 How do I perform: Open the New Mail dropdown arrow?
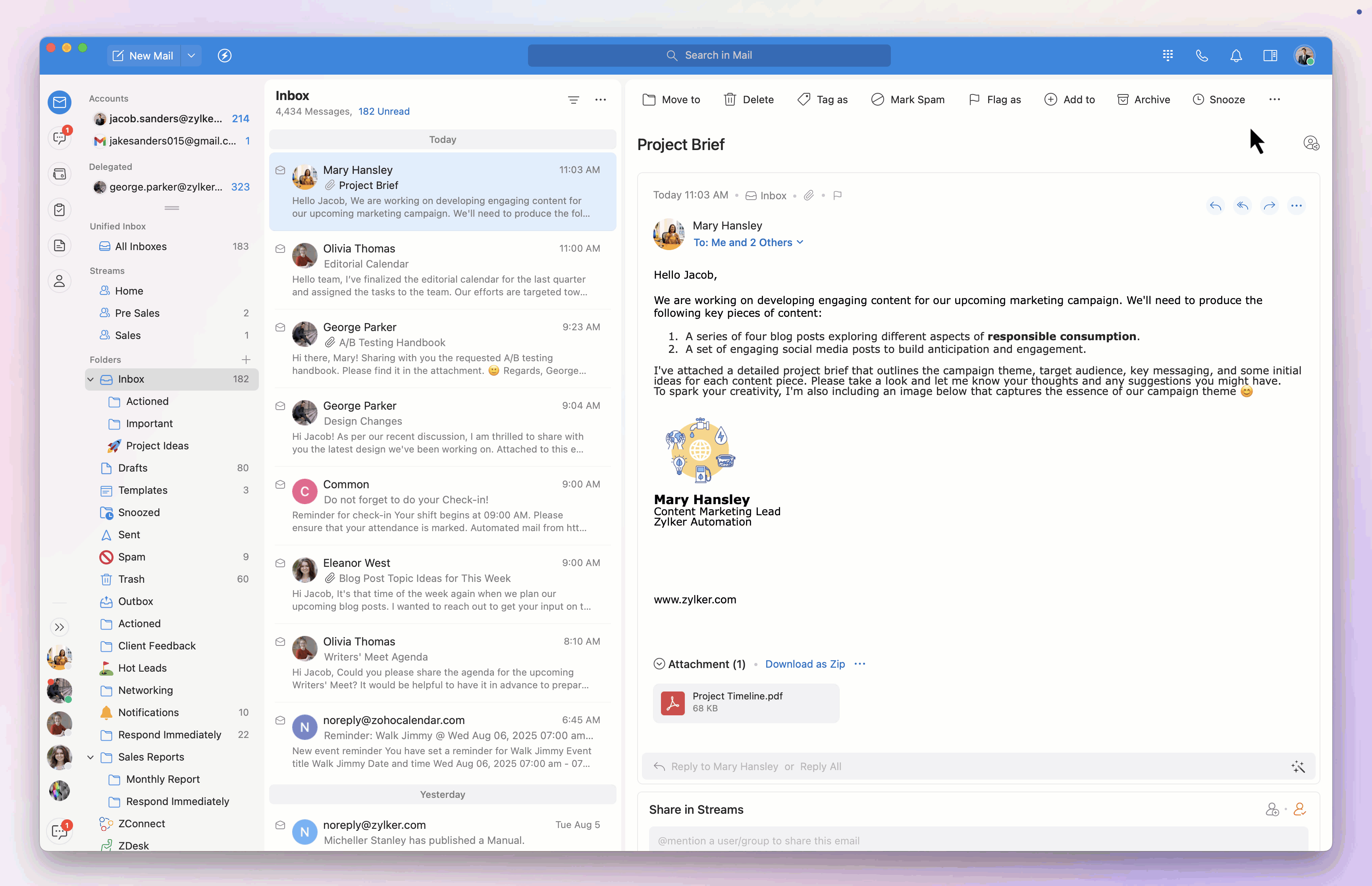click(x=192, y=56)
